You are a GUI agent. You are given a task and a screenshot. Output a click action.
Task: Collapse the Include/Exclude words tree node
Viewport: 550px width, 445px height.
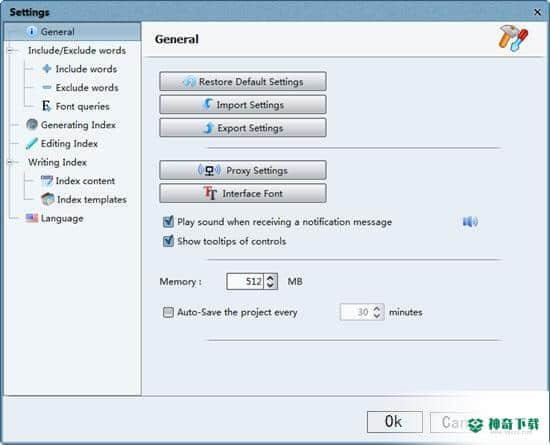[11, 50]
